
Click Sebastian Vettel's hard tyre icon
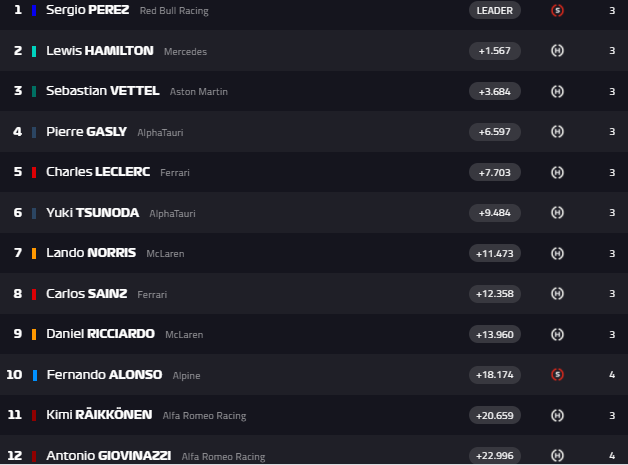click(x=557, y=91)
